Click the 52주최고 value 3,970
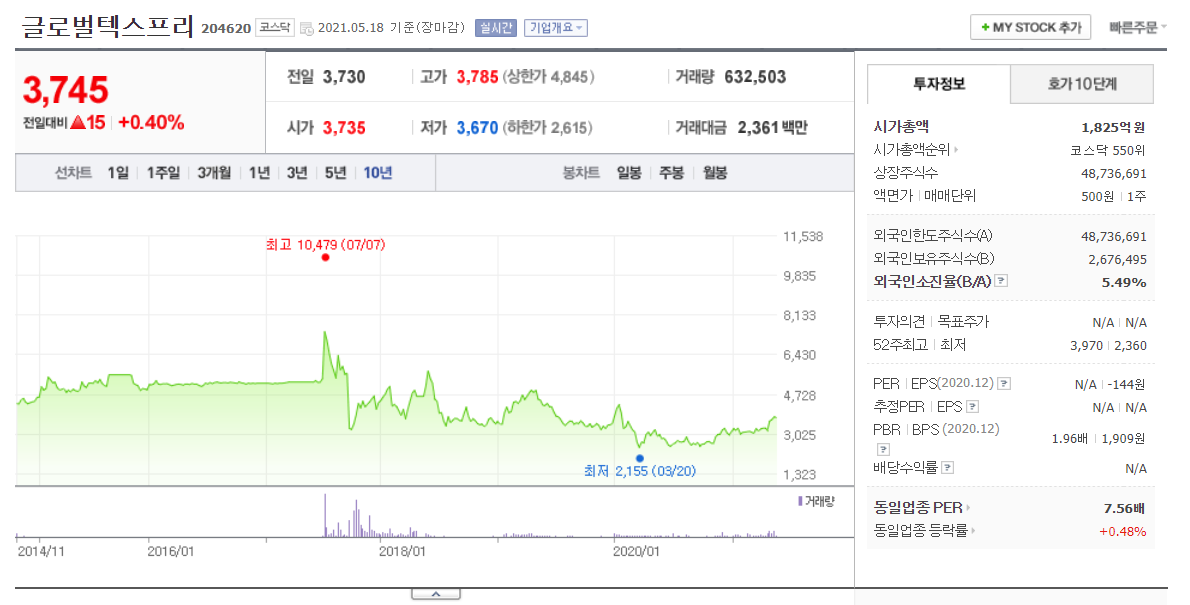The image size is (1190, 605). (1085, 345)
